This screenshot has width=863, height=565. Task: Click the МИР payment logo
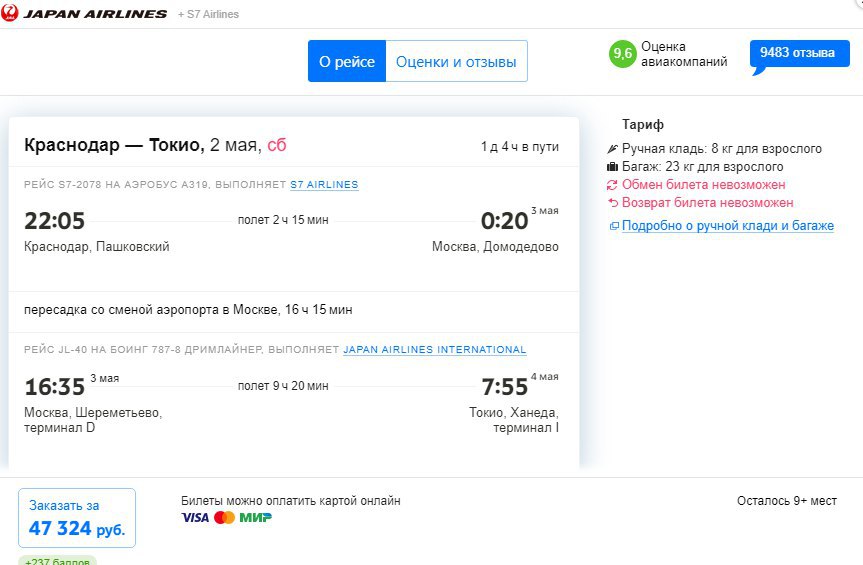[x=255, y=518]
